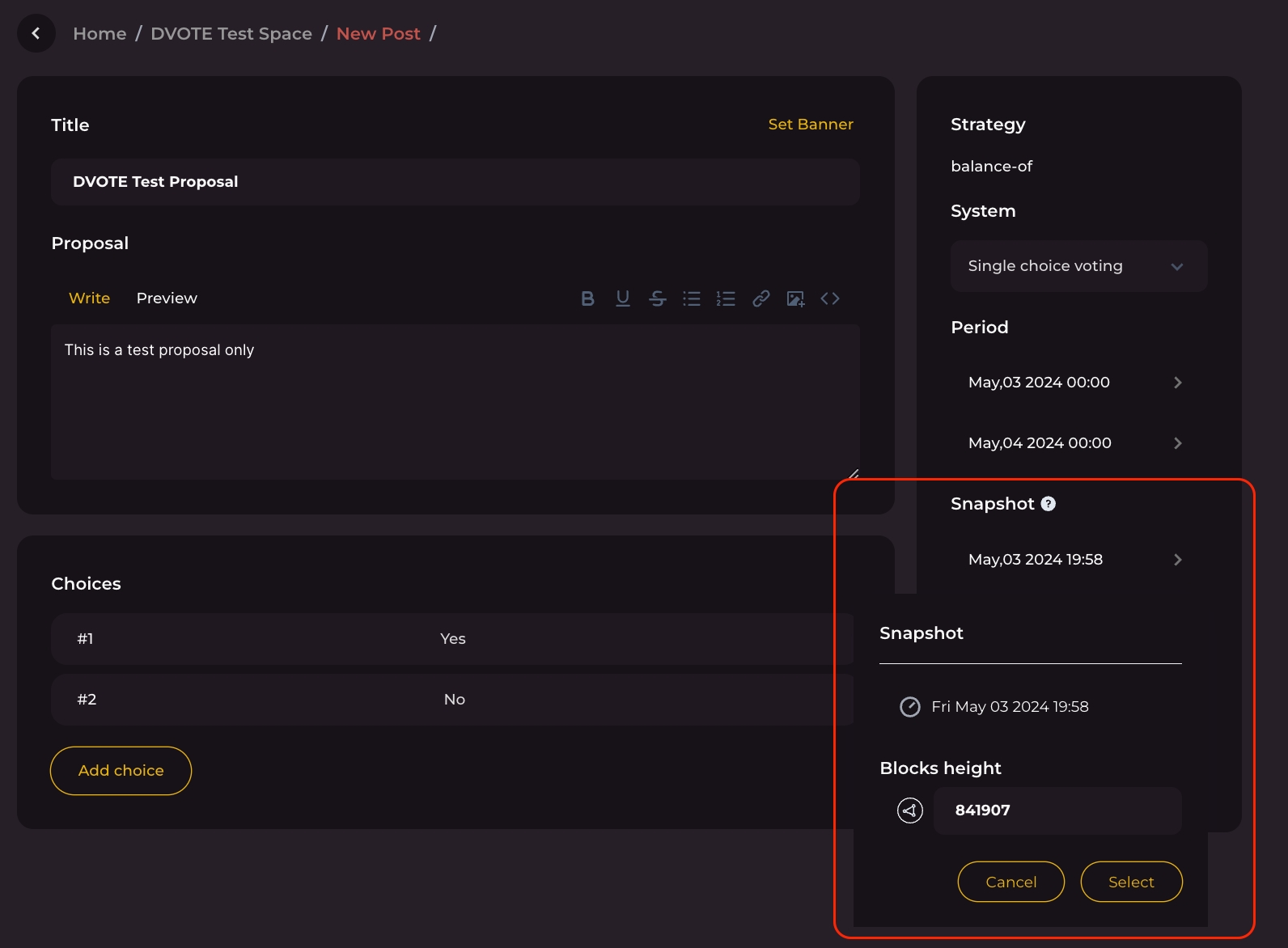The height and width of the screenshot is (948, 1288).
Task: Click the back arrow button
Action: click(36, 33)
